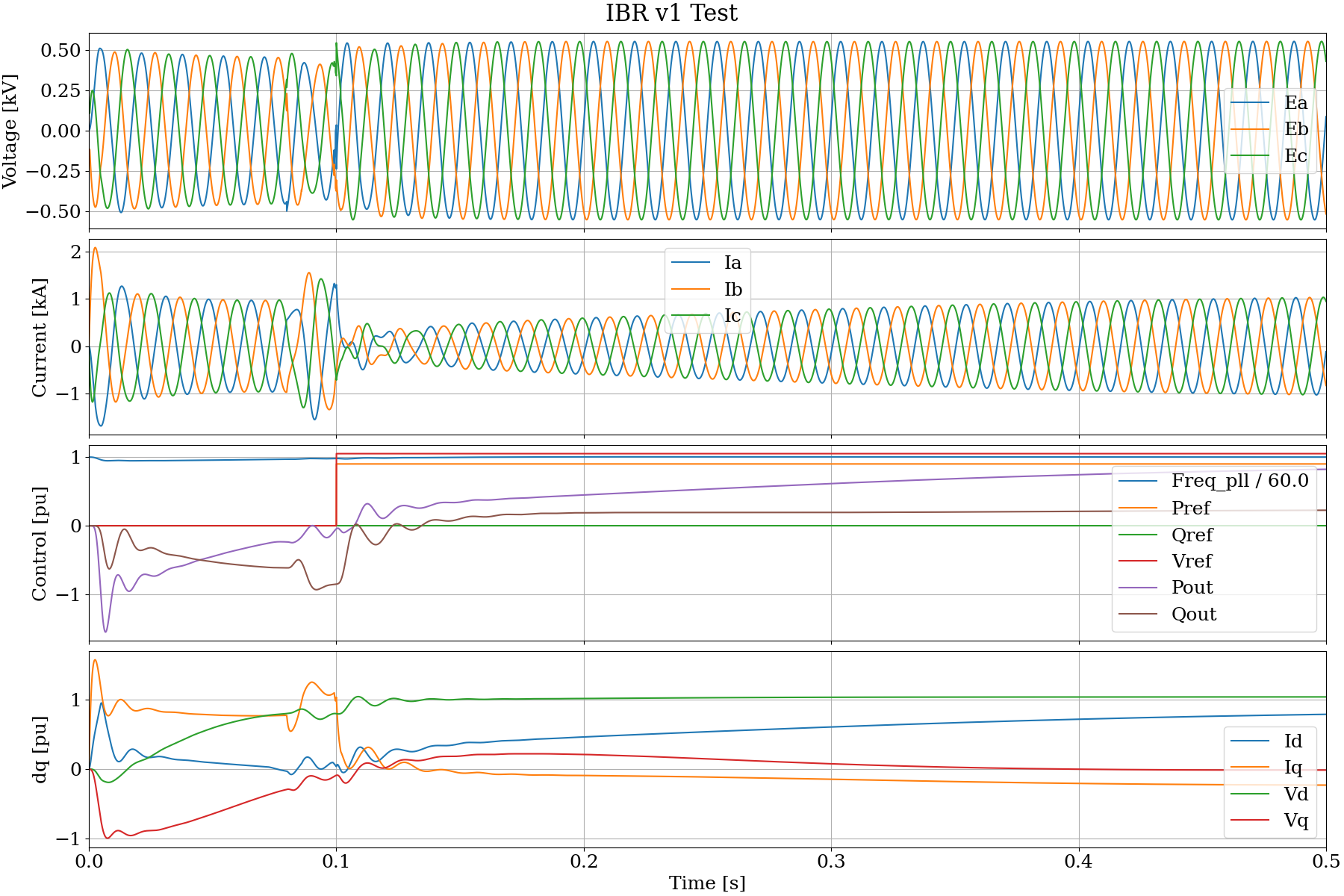Select the Qout legend label
Screen dimensions: 1344x896
click(x=1194, y=615)
